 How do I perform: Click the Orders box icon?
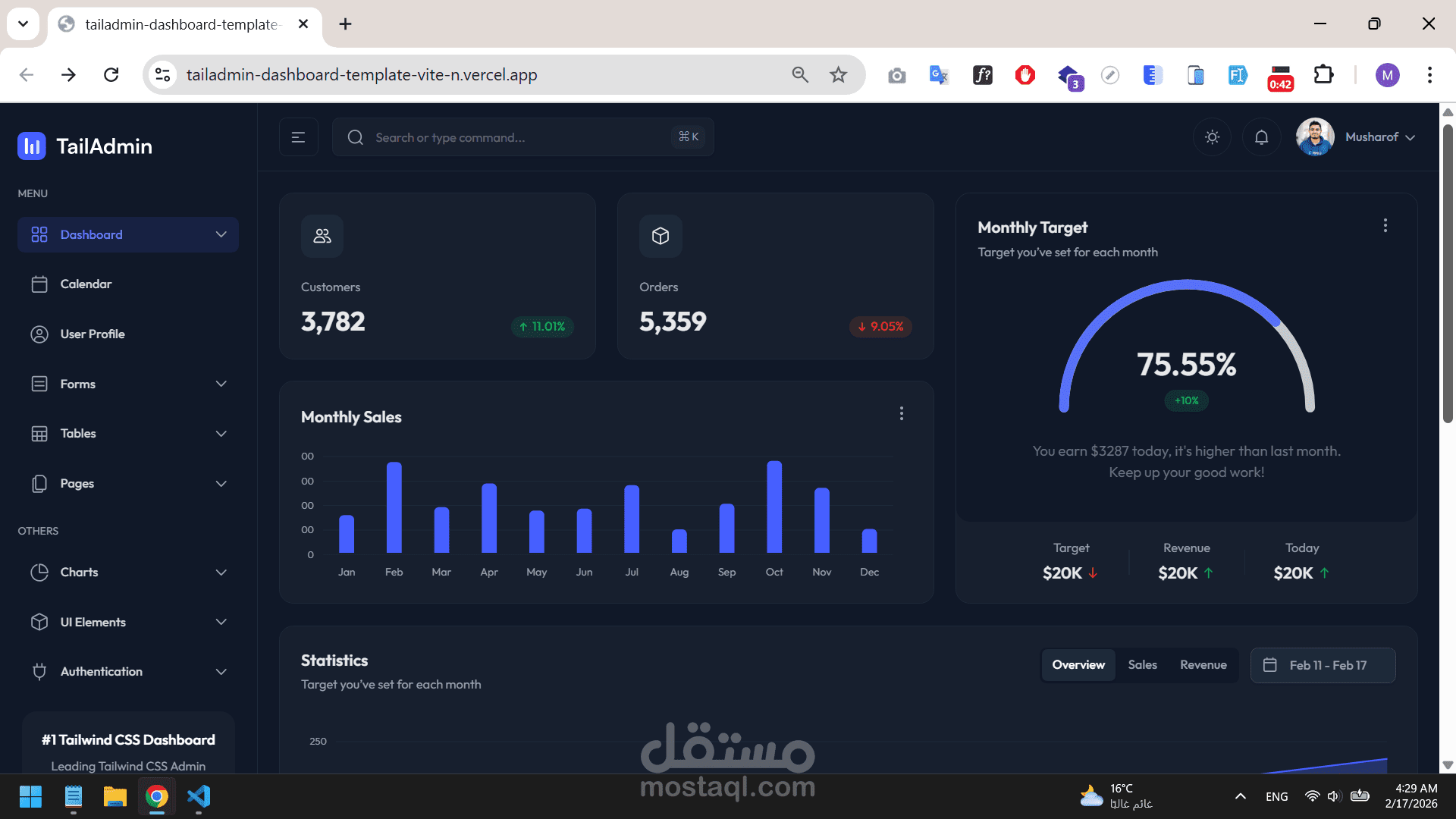(661, 236)
